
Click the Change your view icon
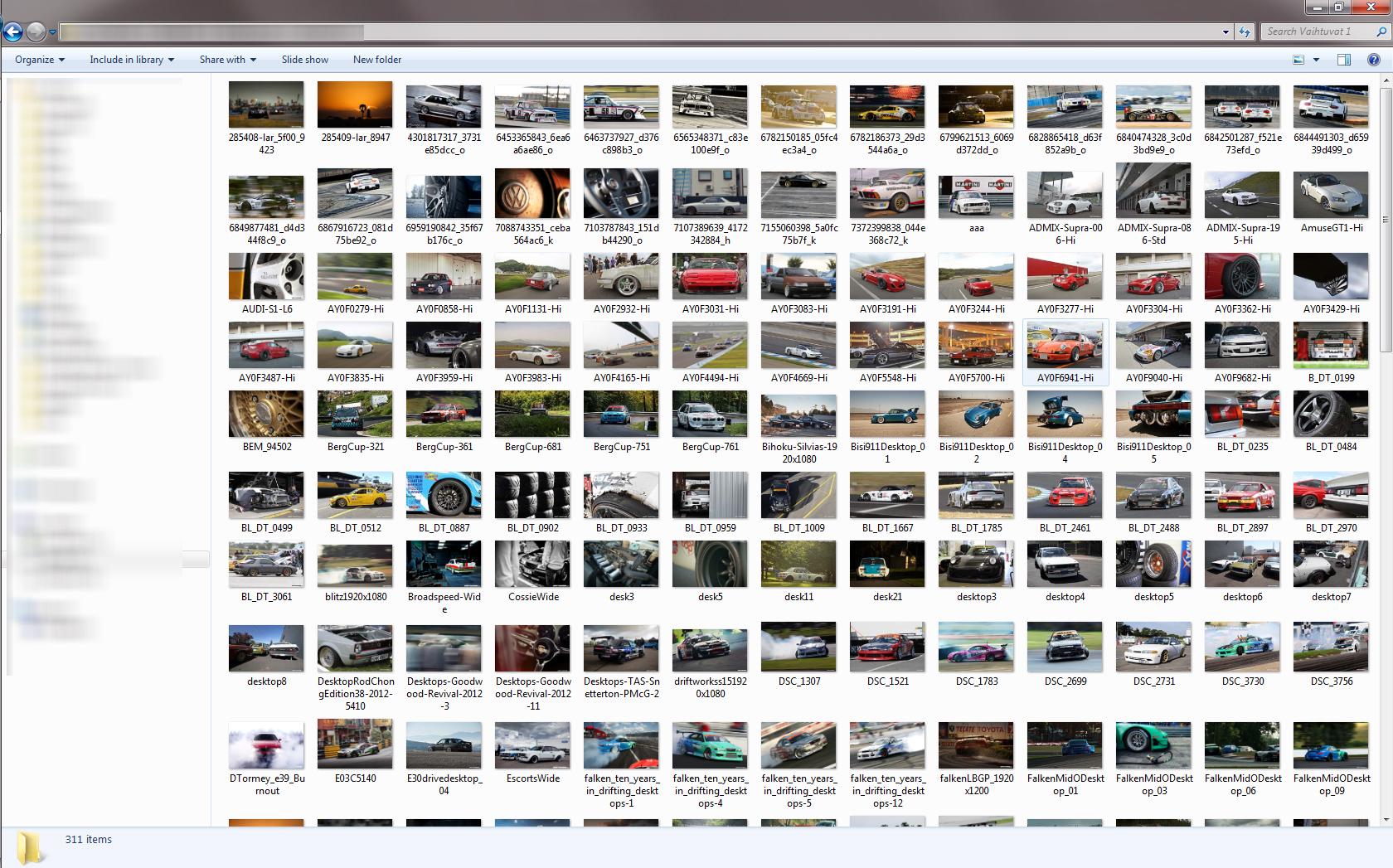pos(1298,60)
